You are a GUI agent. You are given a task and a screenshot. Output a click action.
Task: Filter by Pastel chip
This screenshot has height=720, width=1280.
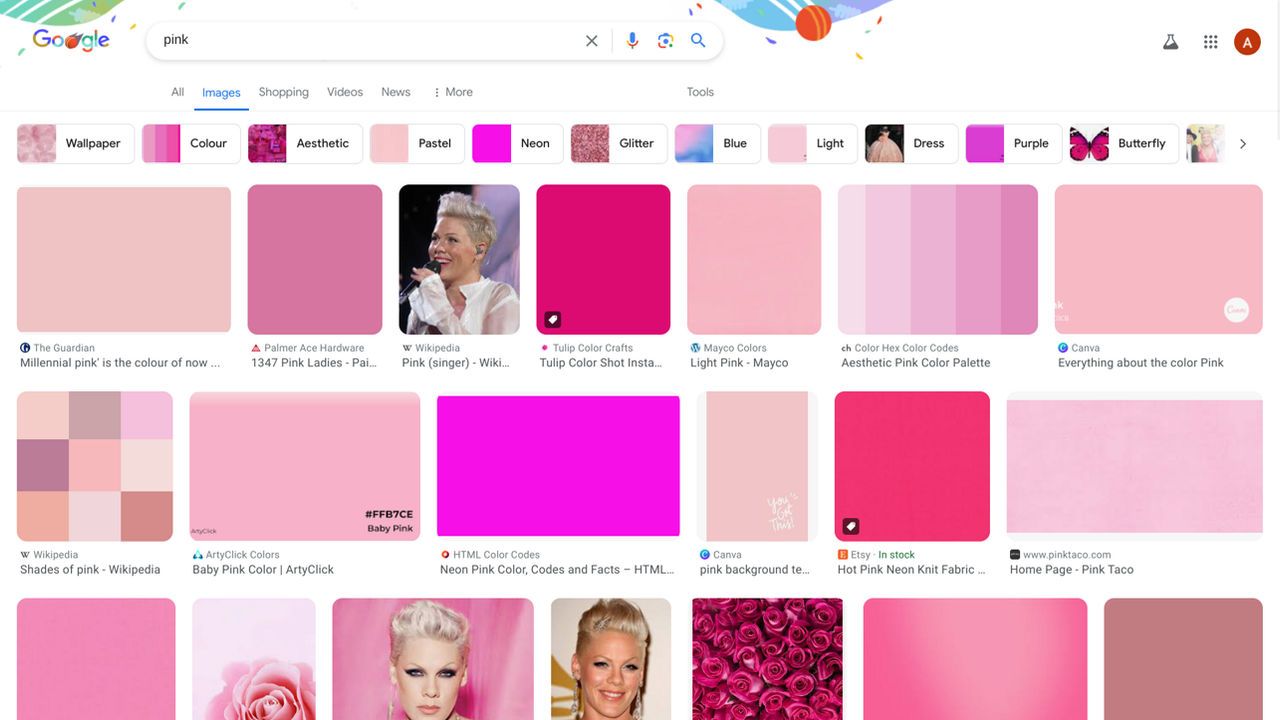(417, 143)
